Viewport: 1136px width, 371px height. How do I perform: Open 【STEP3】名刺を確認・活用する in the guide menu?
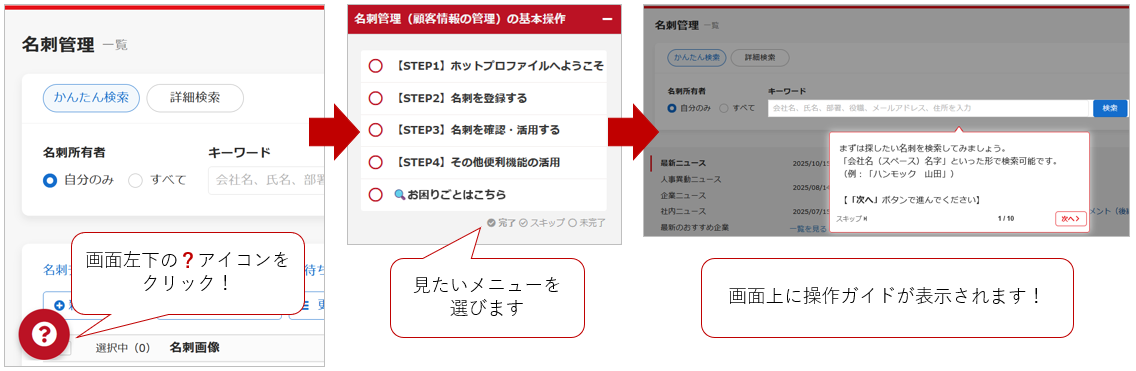tap(484, 130)
